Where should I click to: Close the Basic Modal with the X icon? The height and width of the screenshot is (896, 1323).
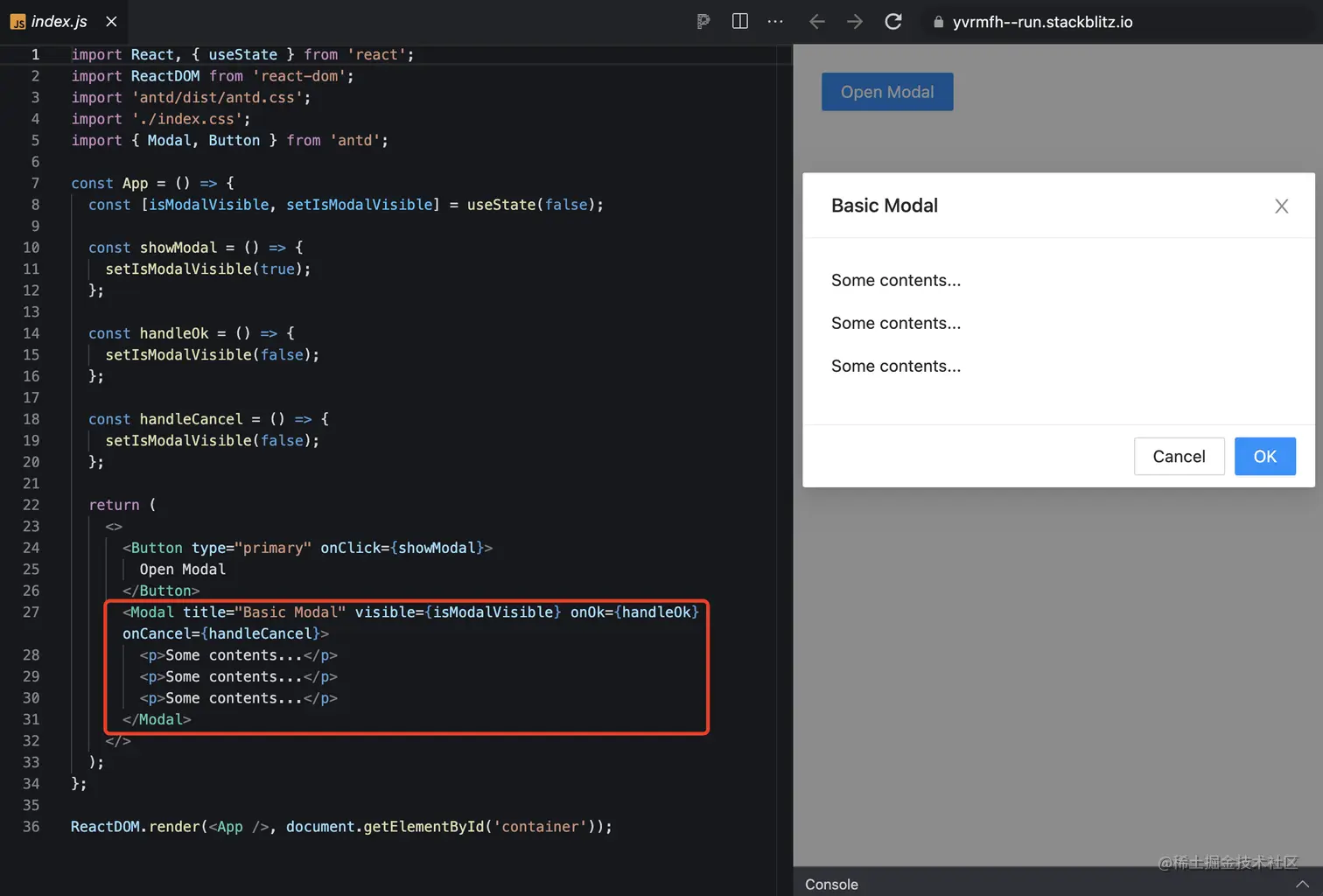(x=1281, y=206)
